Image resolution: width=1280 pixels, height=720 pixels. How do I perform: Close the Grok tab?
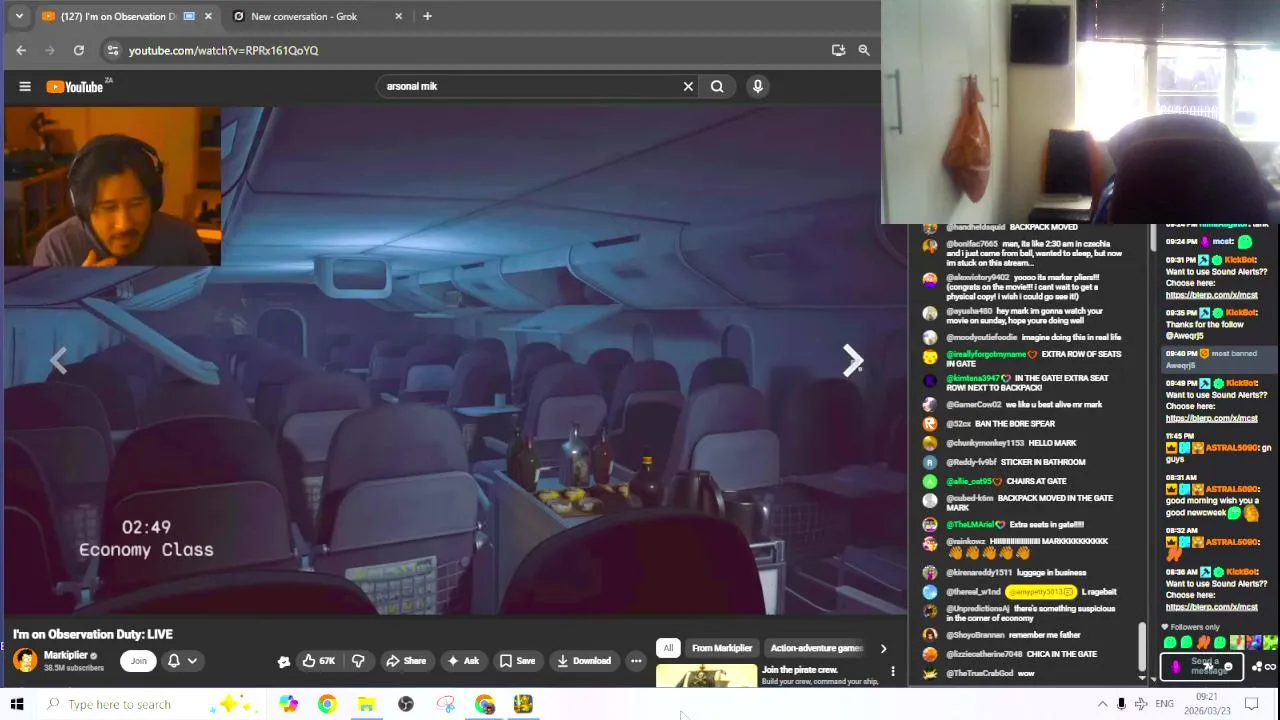tap(399, 16)
